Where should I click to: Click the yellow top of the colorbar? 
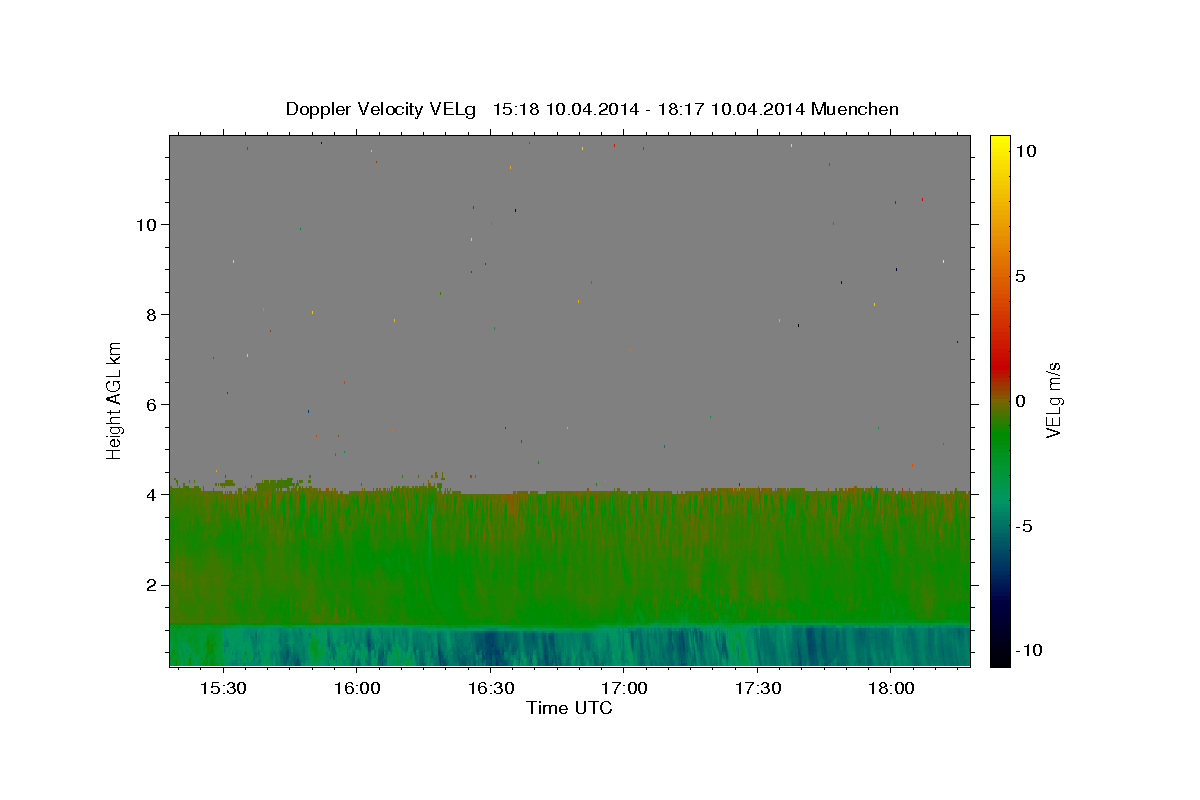click(999, 145)
